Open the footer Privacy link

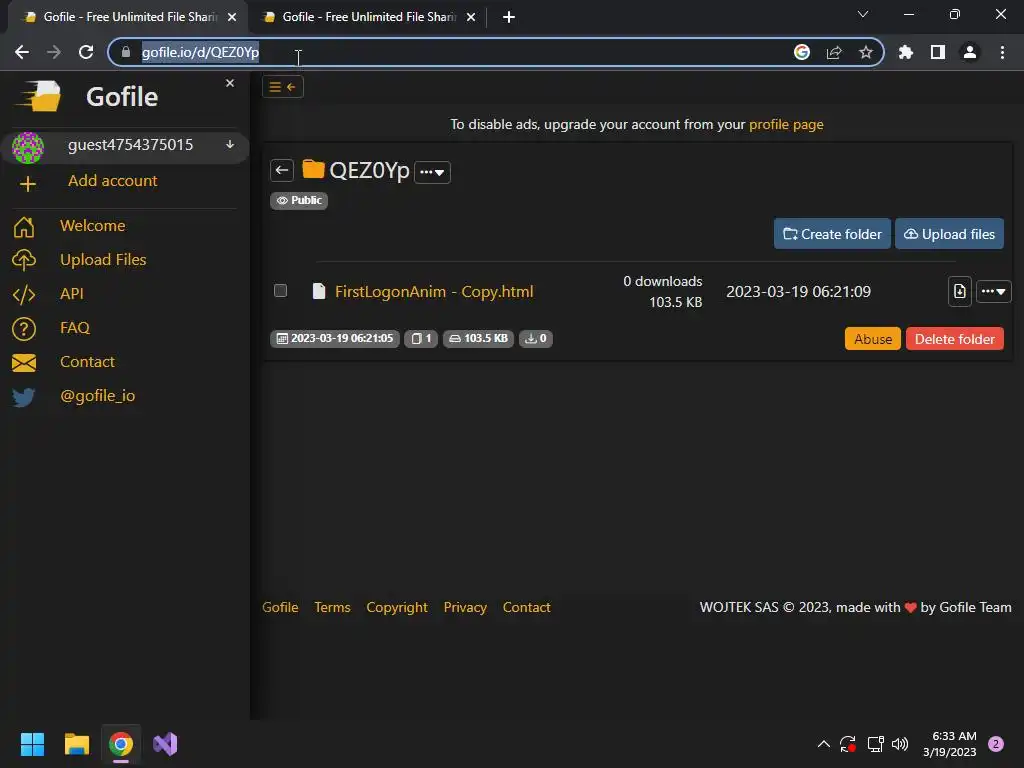tap(465, 607)
